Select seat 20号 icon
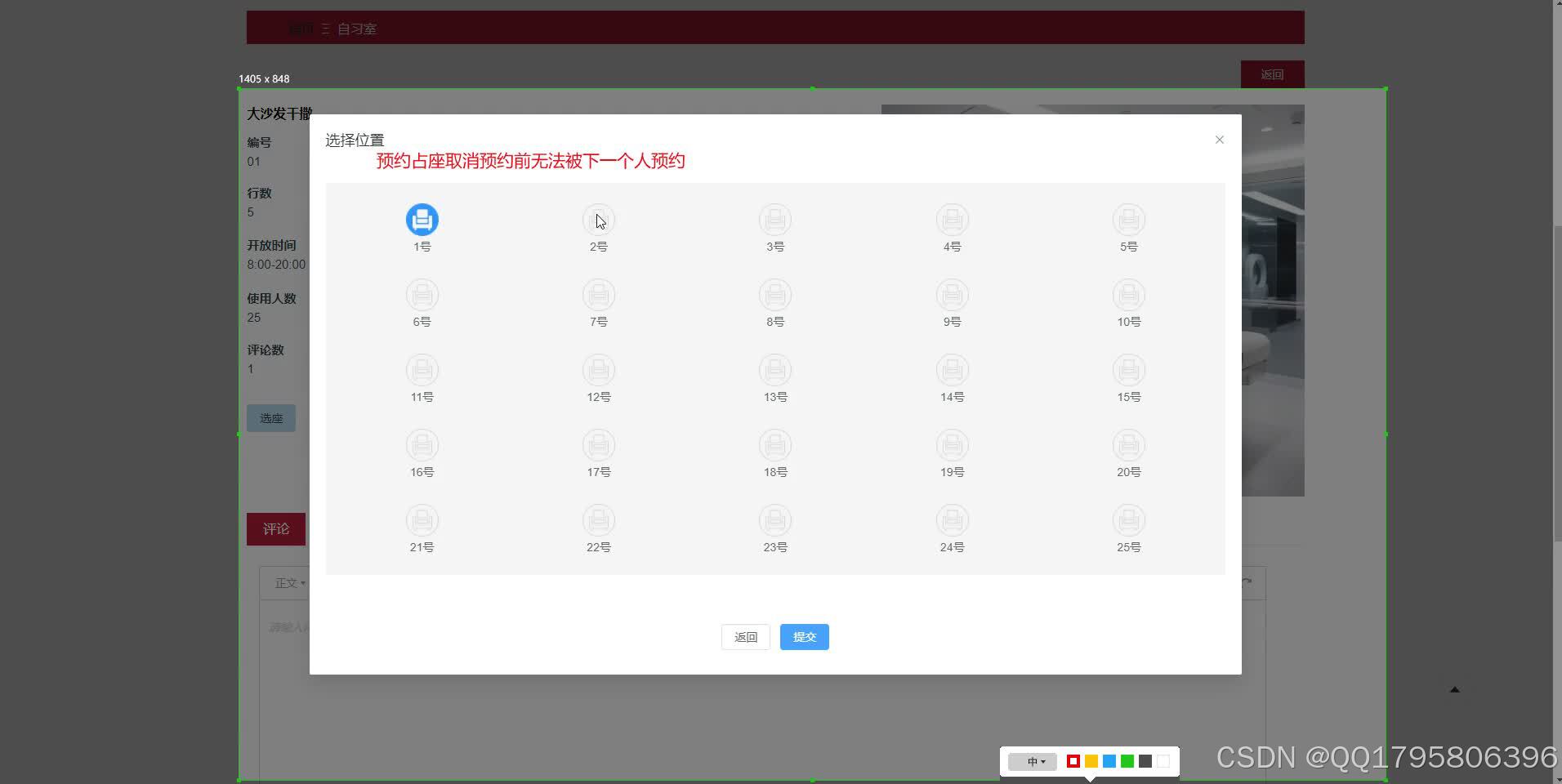This screenshot has height=784, width=1562. [x=1128, y=445]
